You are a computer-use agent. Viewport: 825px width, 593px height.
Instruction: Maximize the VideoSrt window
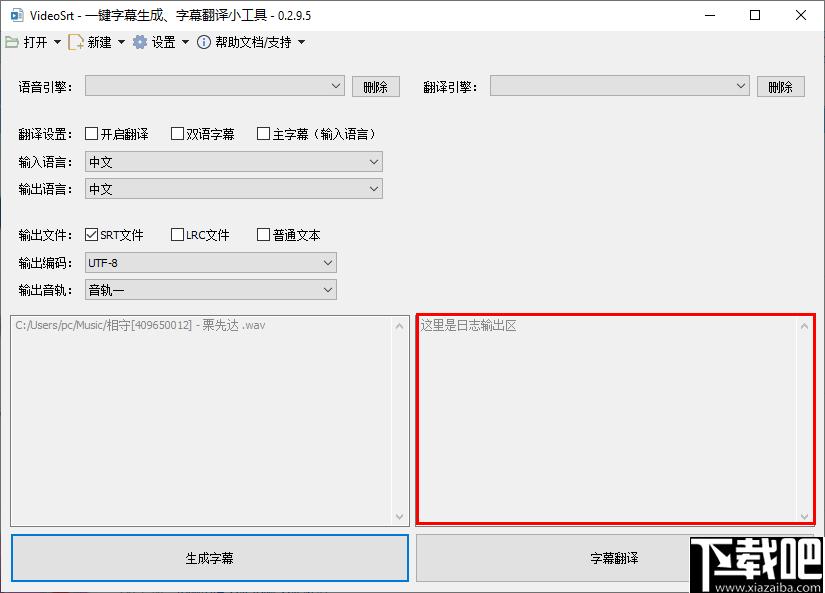click(x=755, y=15)
